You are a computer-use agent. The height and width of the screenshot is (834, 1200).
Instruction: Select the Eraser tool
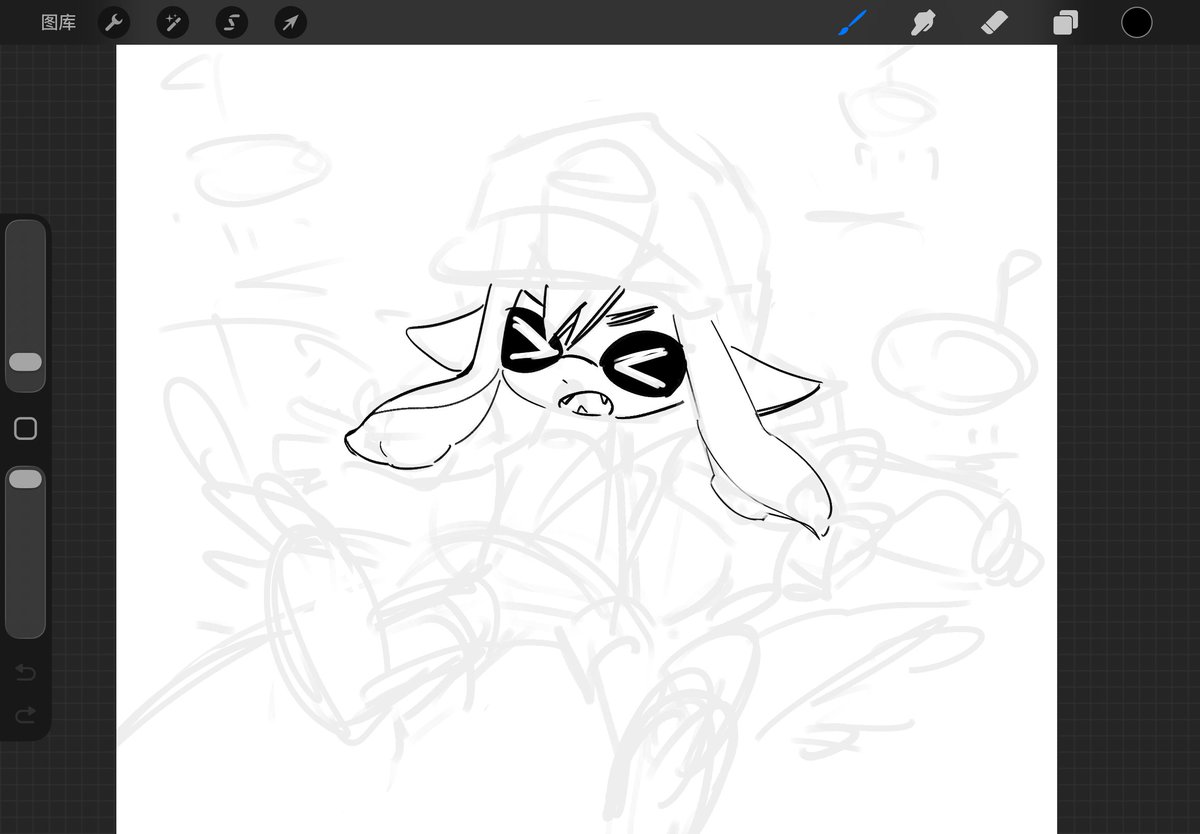pyautogui.click(x=994, y=22)
